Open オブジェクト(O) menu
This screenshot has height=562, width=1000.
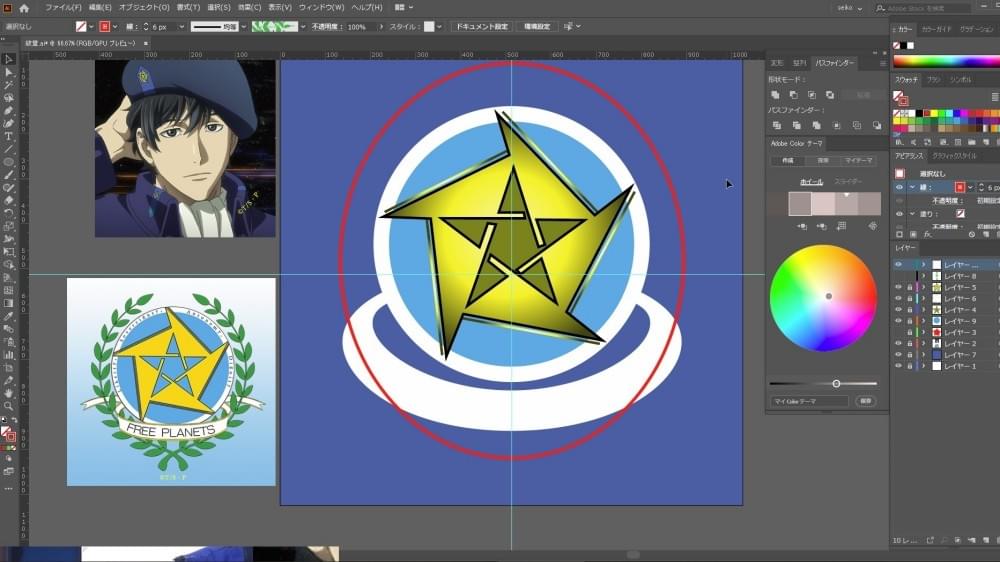pyautogui.click(x=144, y=8)
